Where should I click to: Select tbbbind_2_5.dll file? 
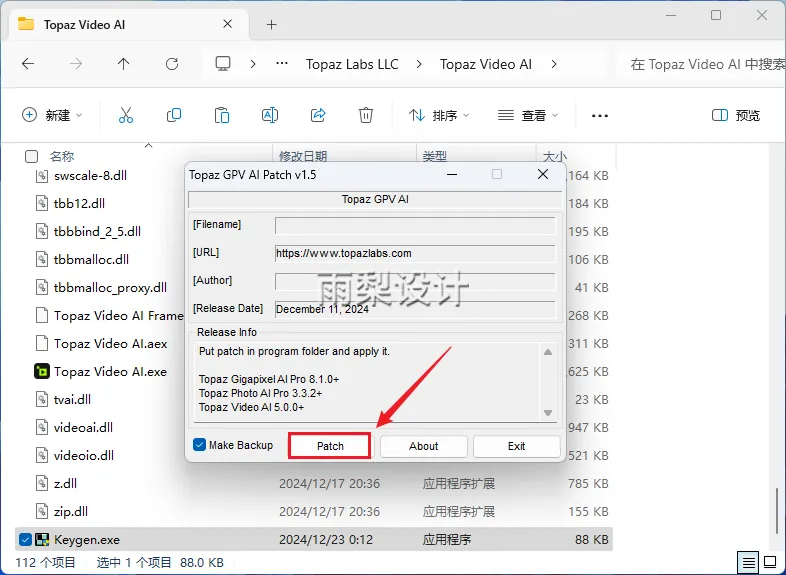pyautogui.click(x=97, y=232)
